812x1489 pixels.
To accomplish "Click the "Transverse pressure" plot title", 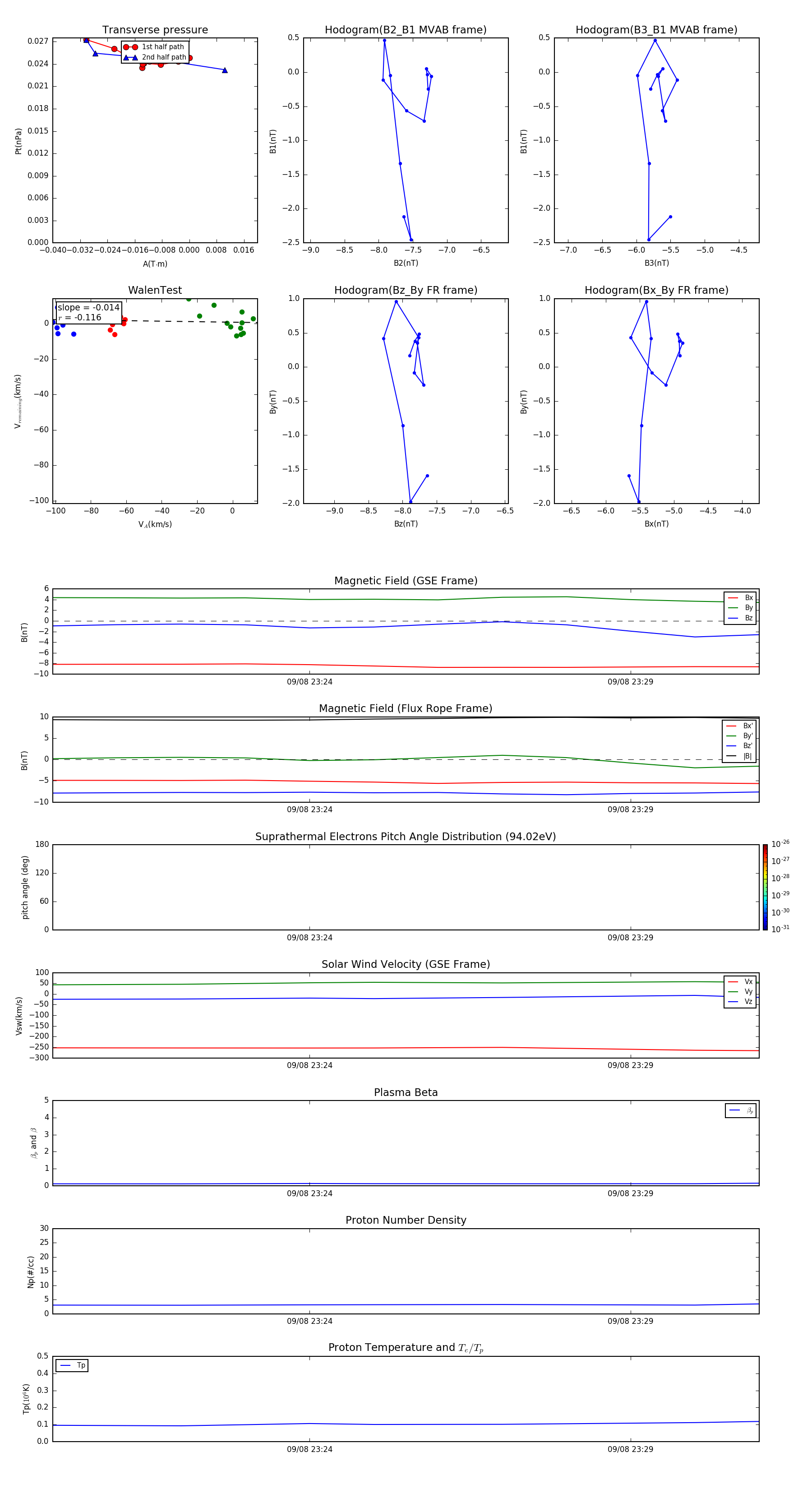I will pos(155,30).
